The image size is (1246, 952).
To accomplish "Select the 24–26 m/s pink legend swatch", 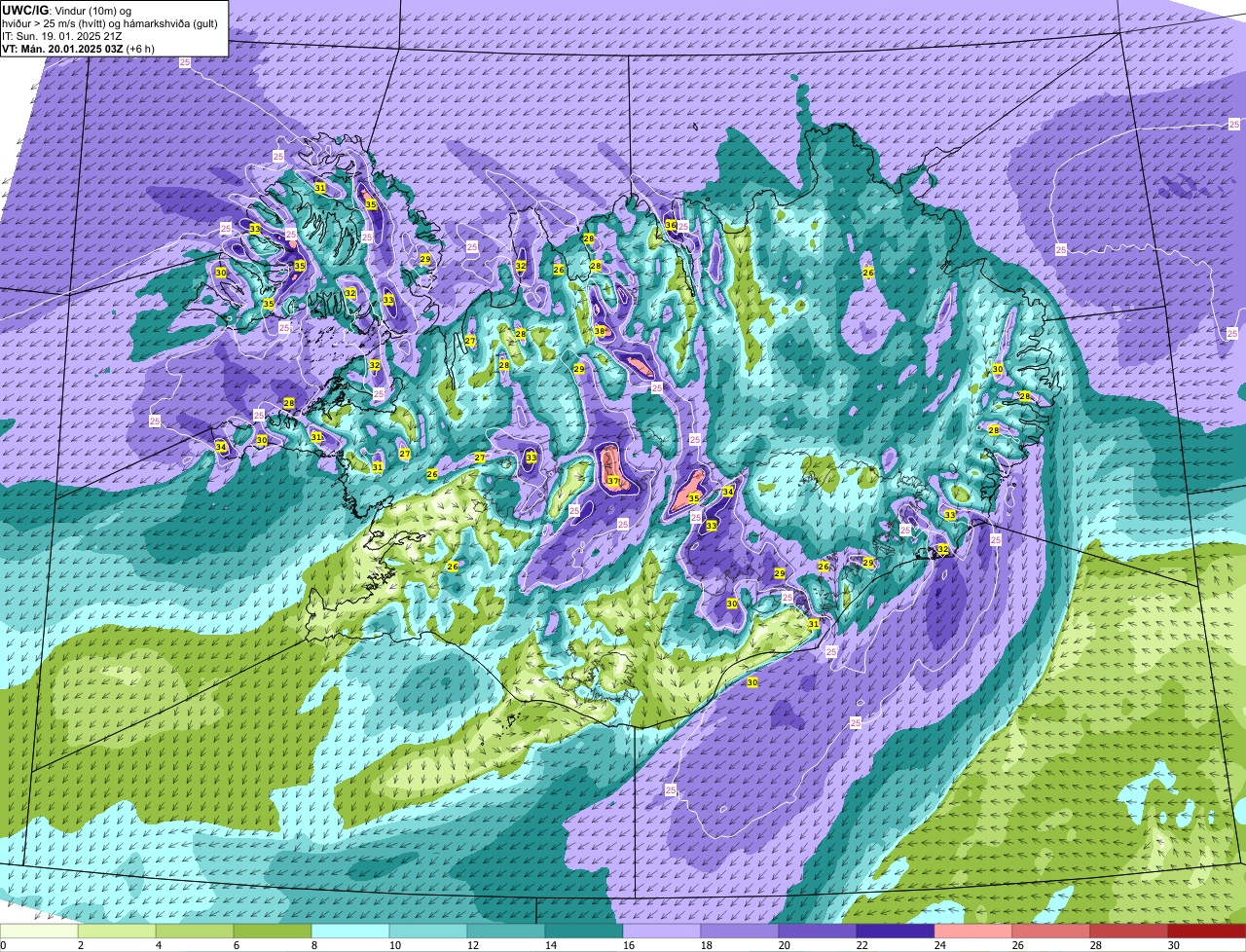I will pos(973,932).
